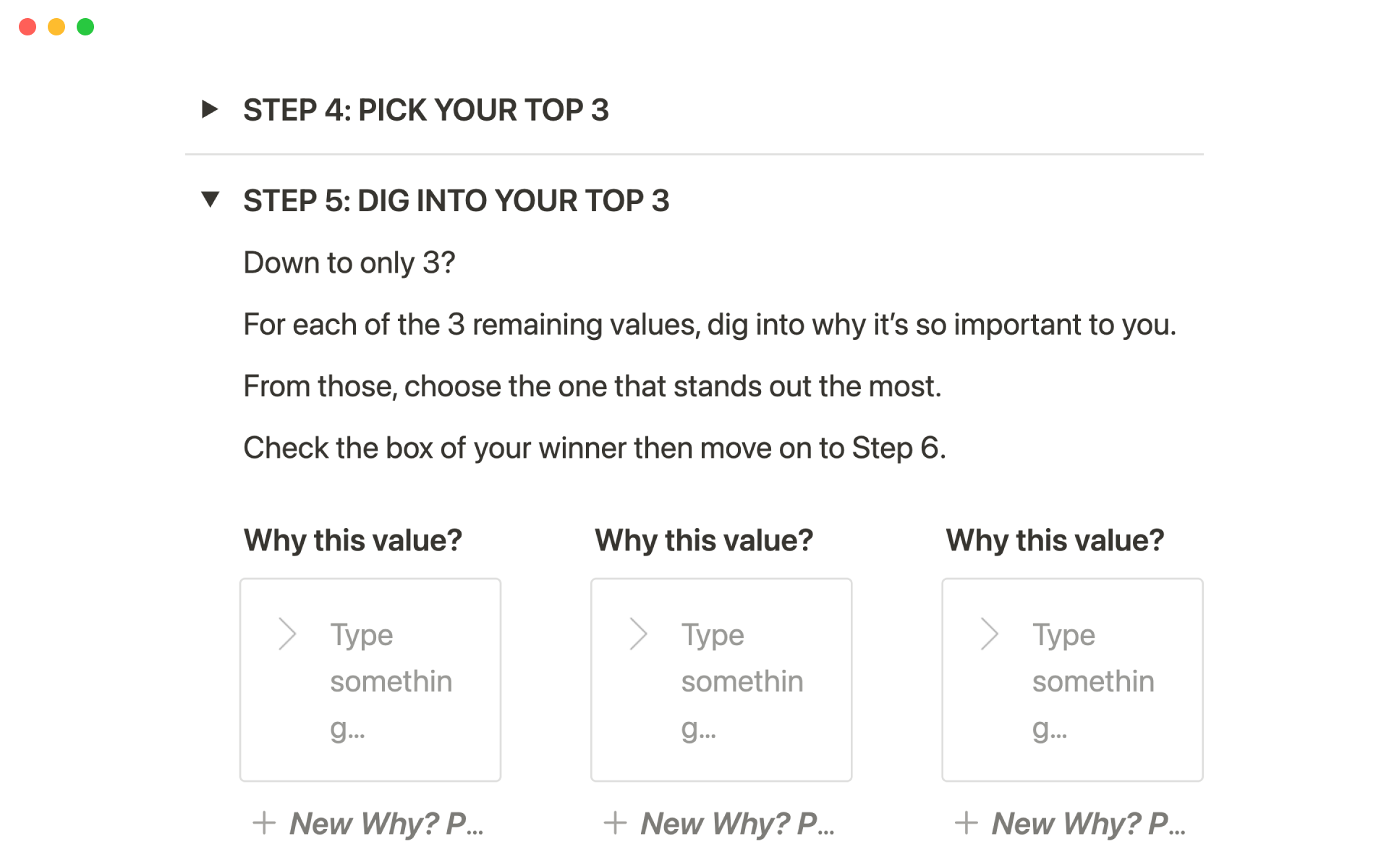The width and height of the screenshot is (1389, 868).
Task: Expand the Step 4 toggle triangle
Action: tap(210, 109)
